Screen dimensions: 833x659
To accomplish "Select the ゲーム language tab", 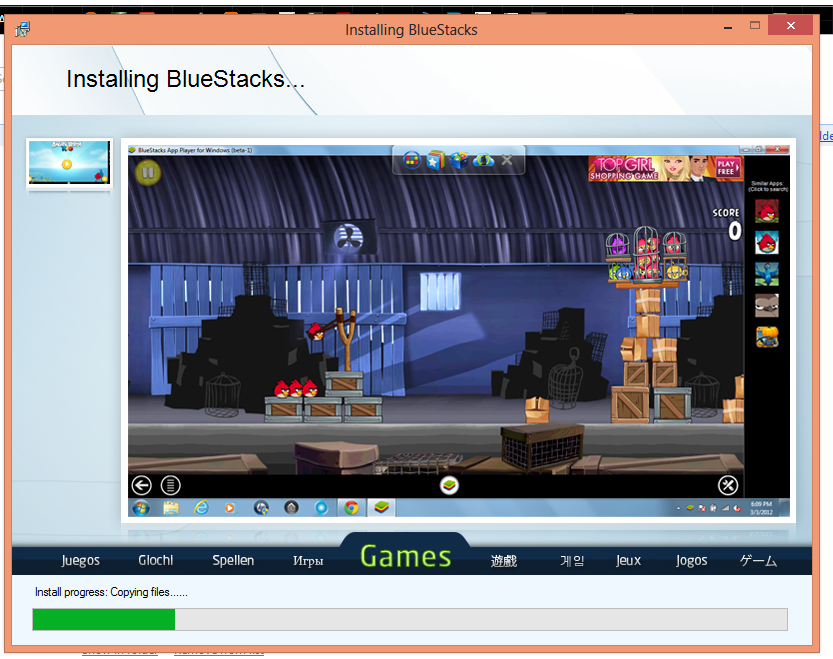I will tap(758, 561).
